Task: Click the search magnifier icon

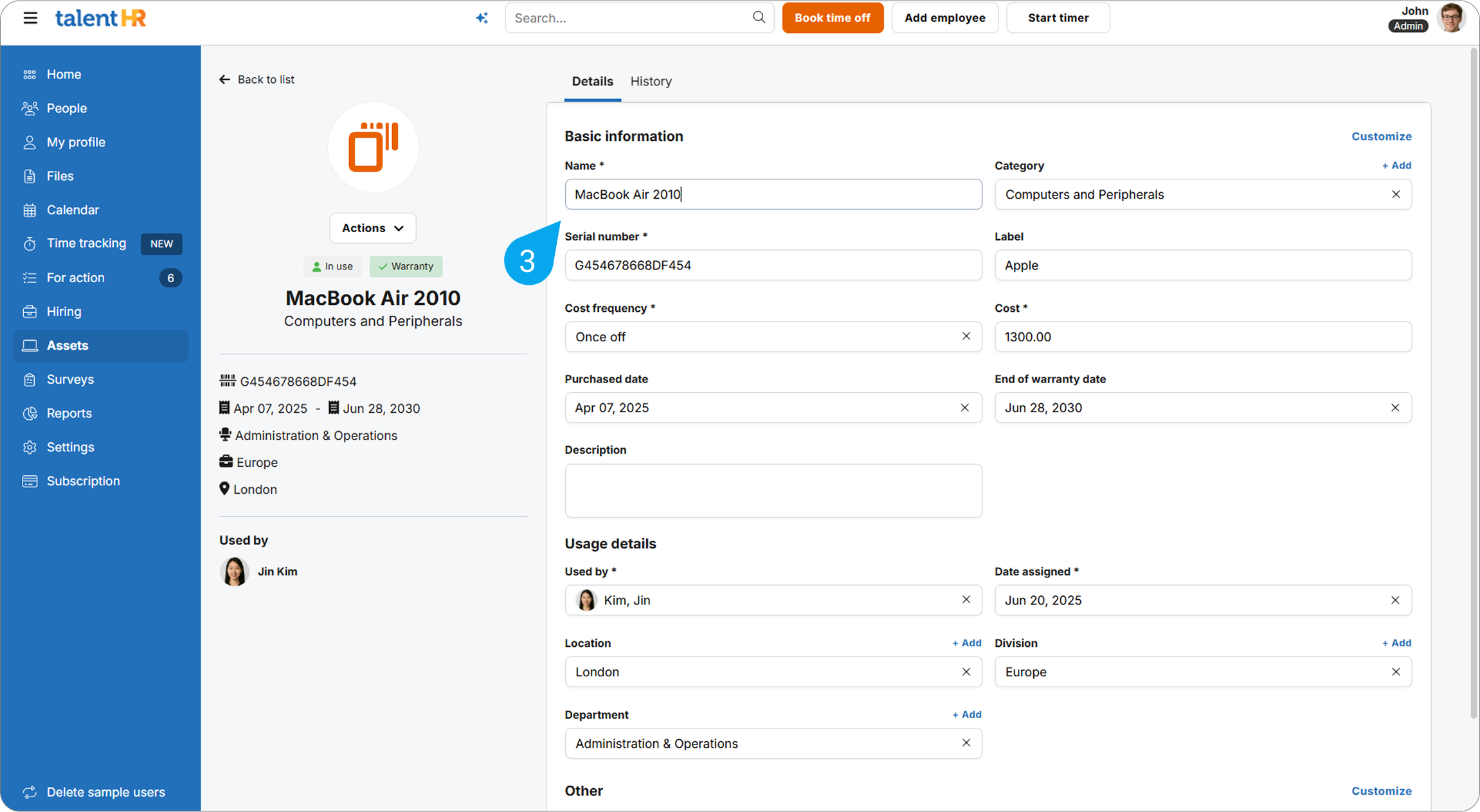Action: 759,17
